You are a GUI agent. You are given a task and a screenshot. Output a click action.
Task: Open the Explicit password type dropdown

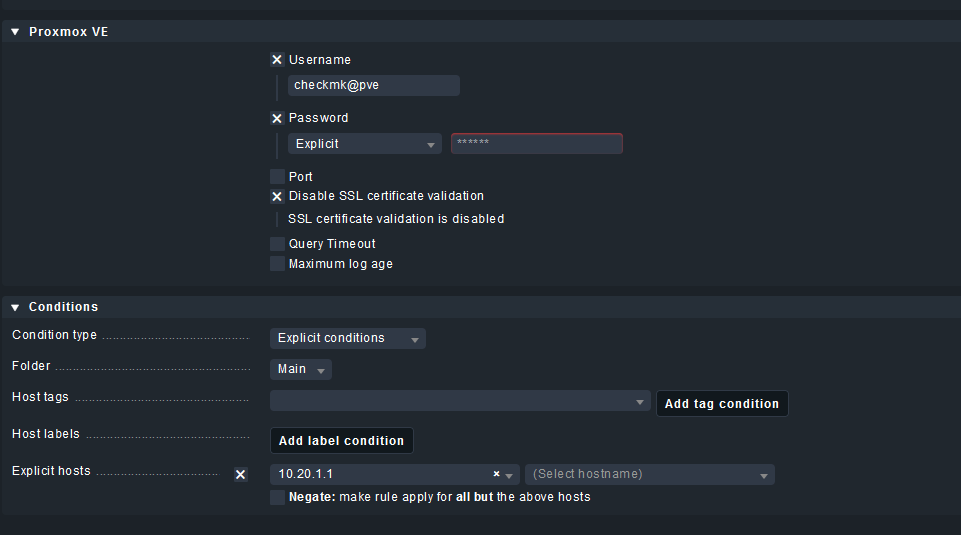coord(365,143)
